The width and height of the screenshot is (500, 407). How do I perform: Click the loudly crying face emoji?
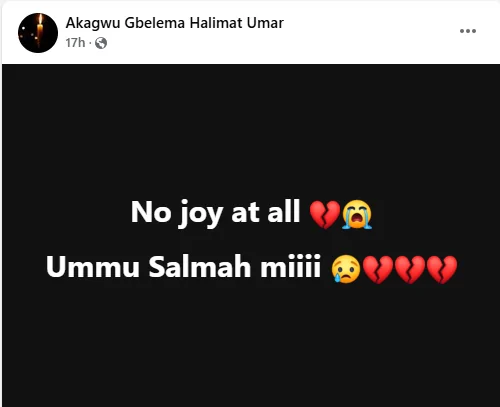[357, 214]
